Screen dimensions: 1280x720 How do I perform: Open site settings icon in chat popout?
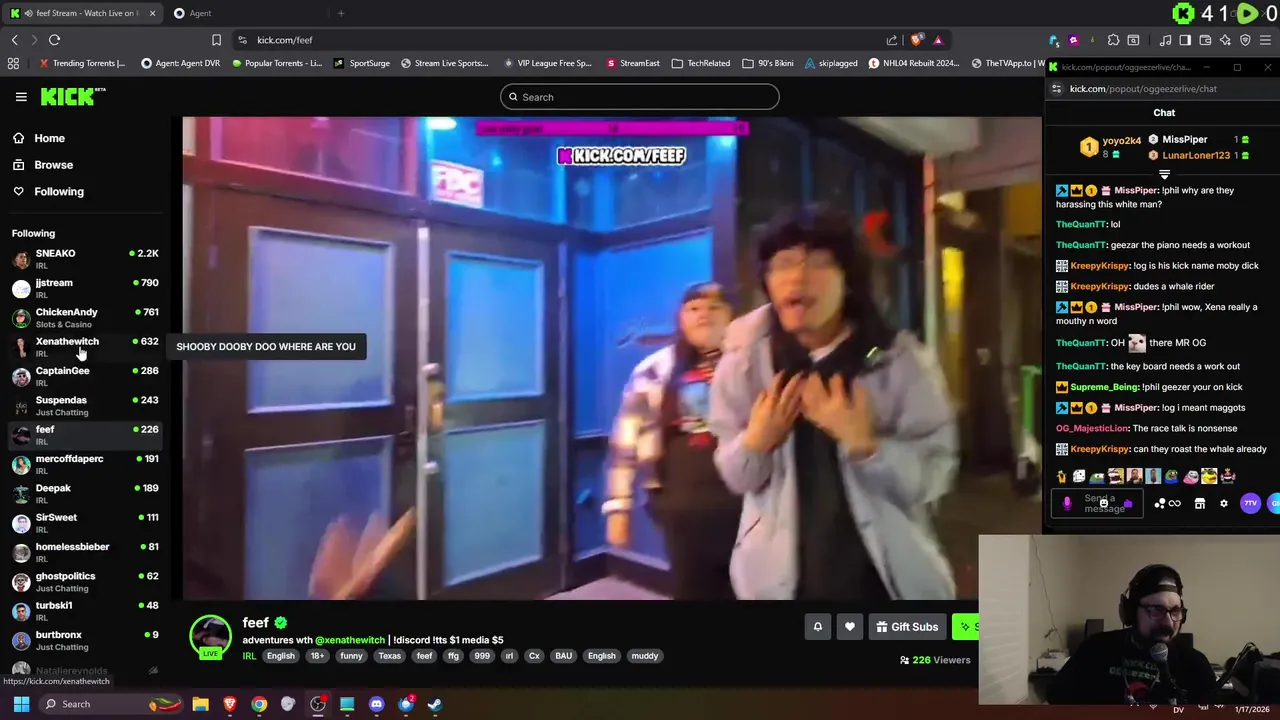pos(1056,89)
